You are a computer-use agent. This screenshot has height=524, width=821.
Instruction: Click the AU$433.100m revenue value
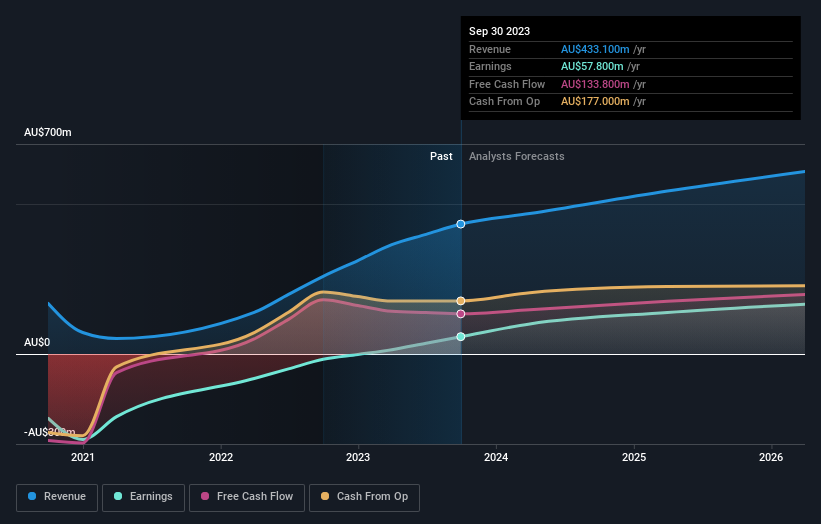point(595,49)
